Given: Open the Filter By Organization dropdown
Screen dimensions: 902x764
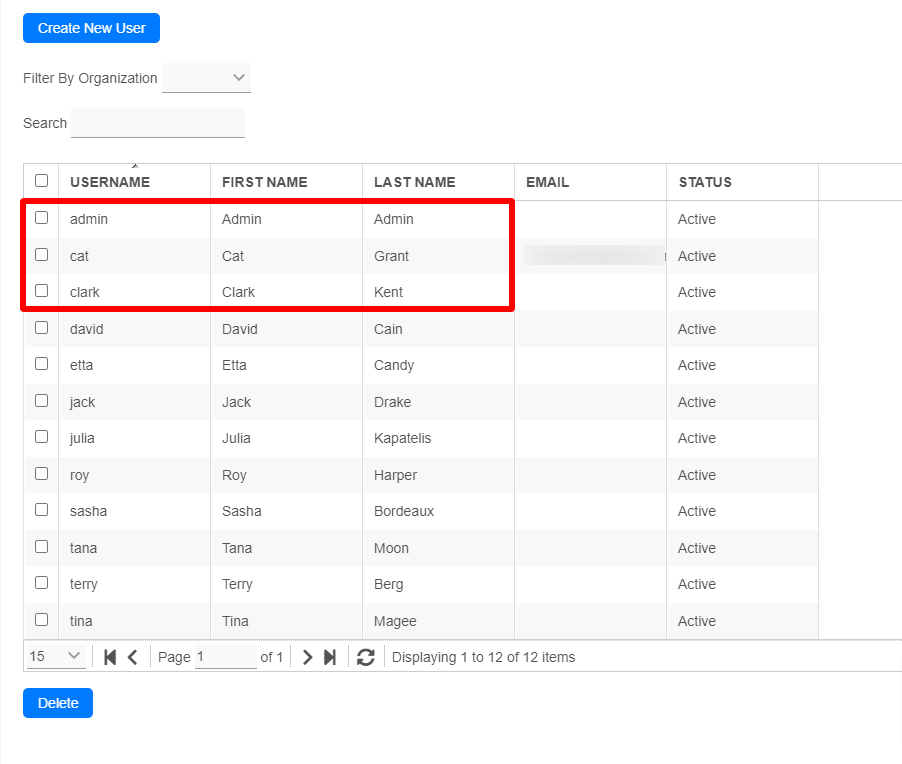Looking at the screenshot, I should tap(207, 78).
